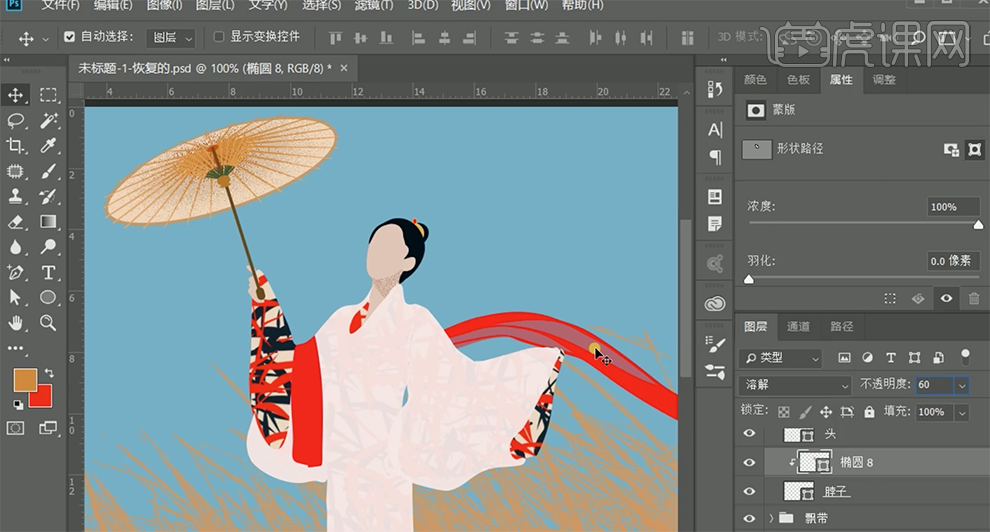Select the Lasso tool
The image size is (990, 532).
point(16,121)
